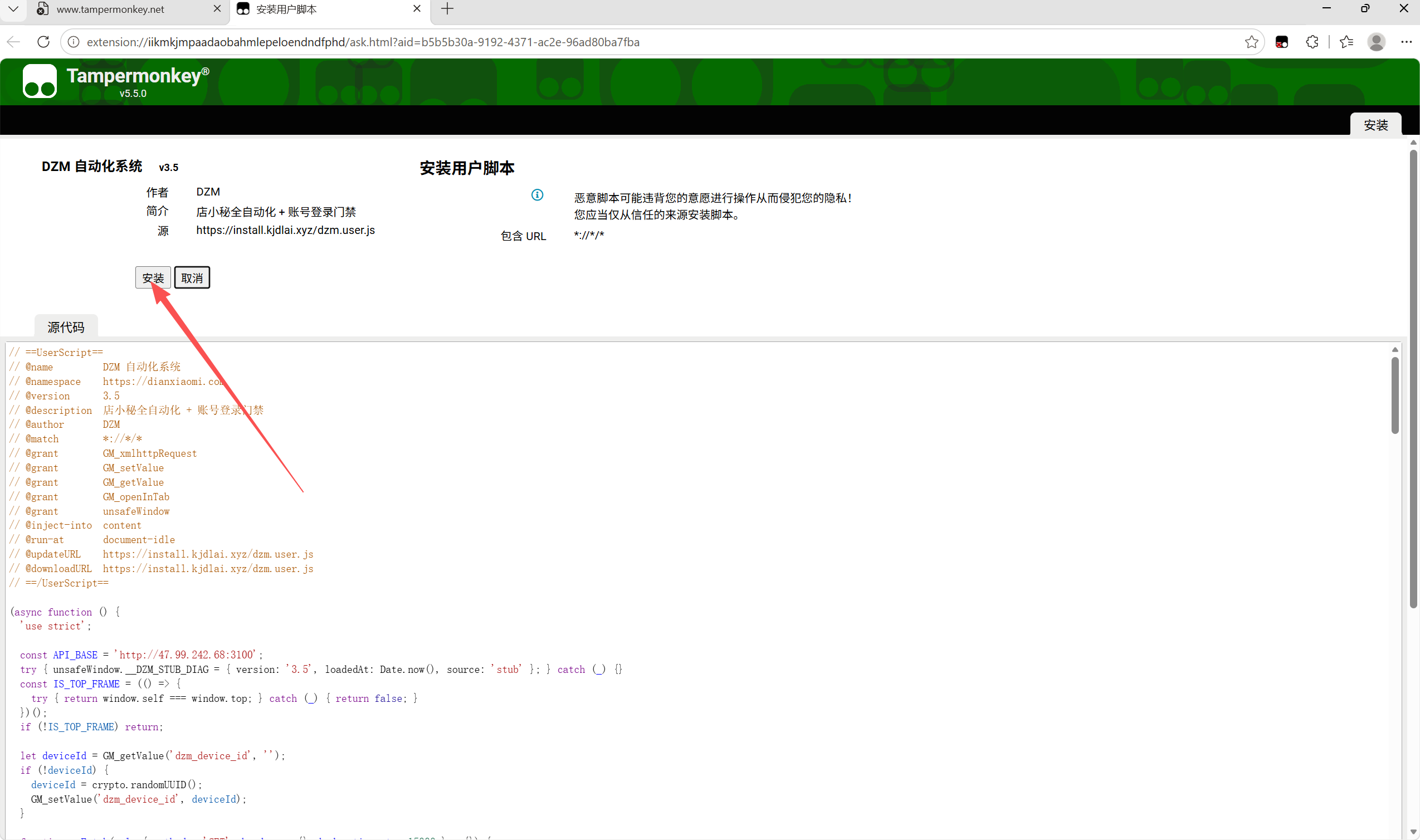Click the script source URL install.kjdlai.xyz/dzm.user.js

point(285,230)
